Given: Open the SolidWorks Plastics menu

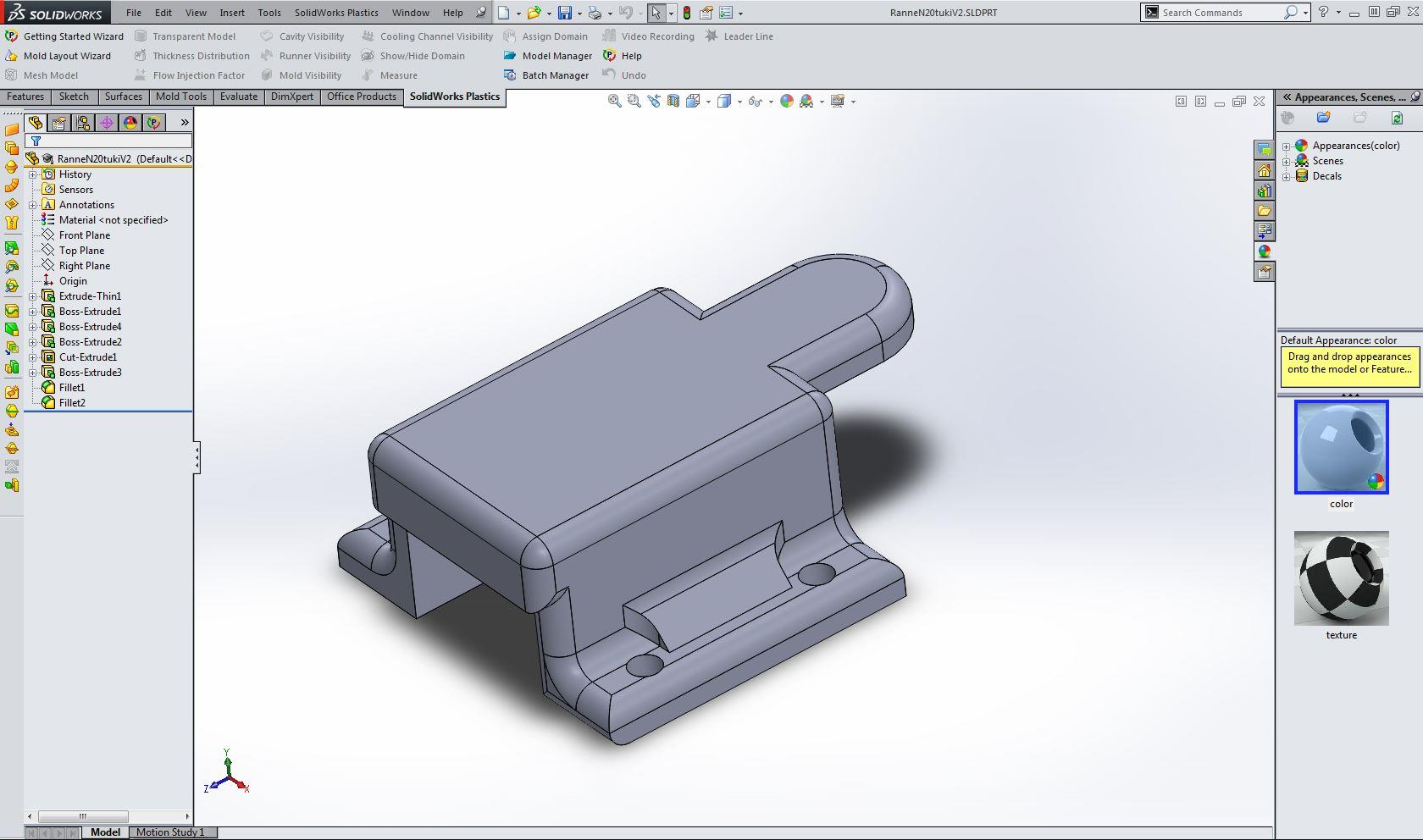Looking at the screenshot, I should click(336, 13).
